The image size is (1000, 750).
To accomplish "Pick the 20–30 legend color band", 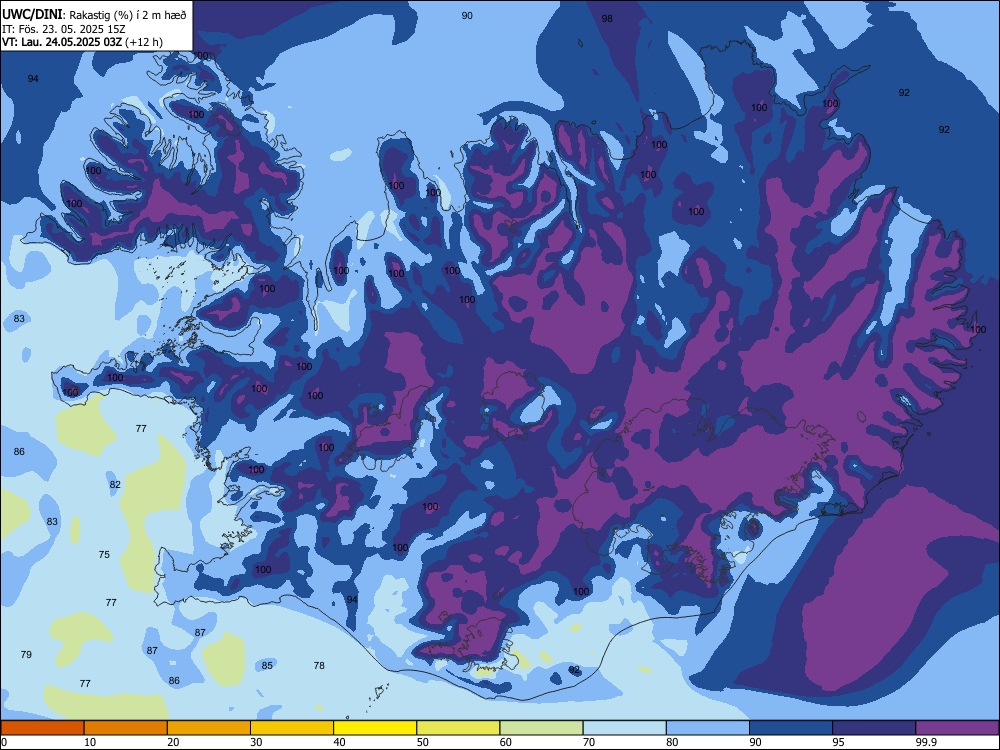I will (209, 728).
